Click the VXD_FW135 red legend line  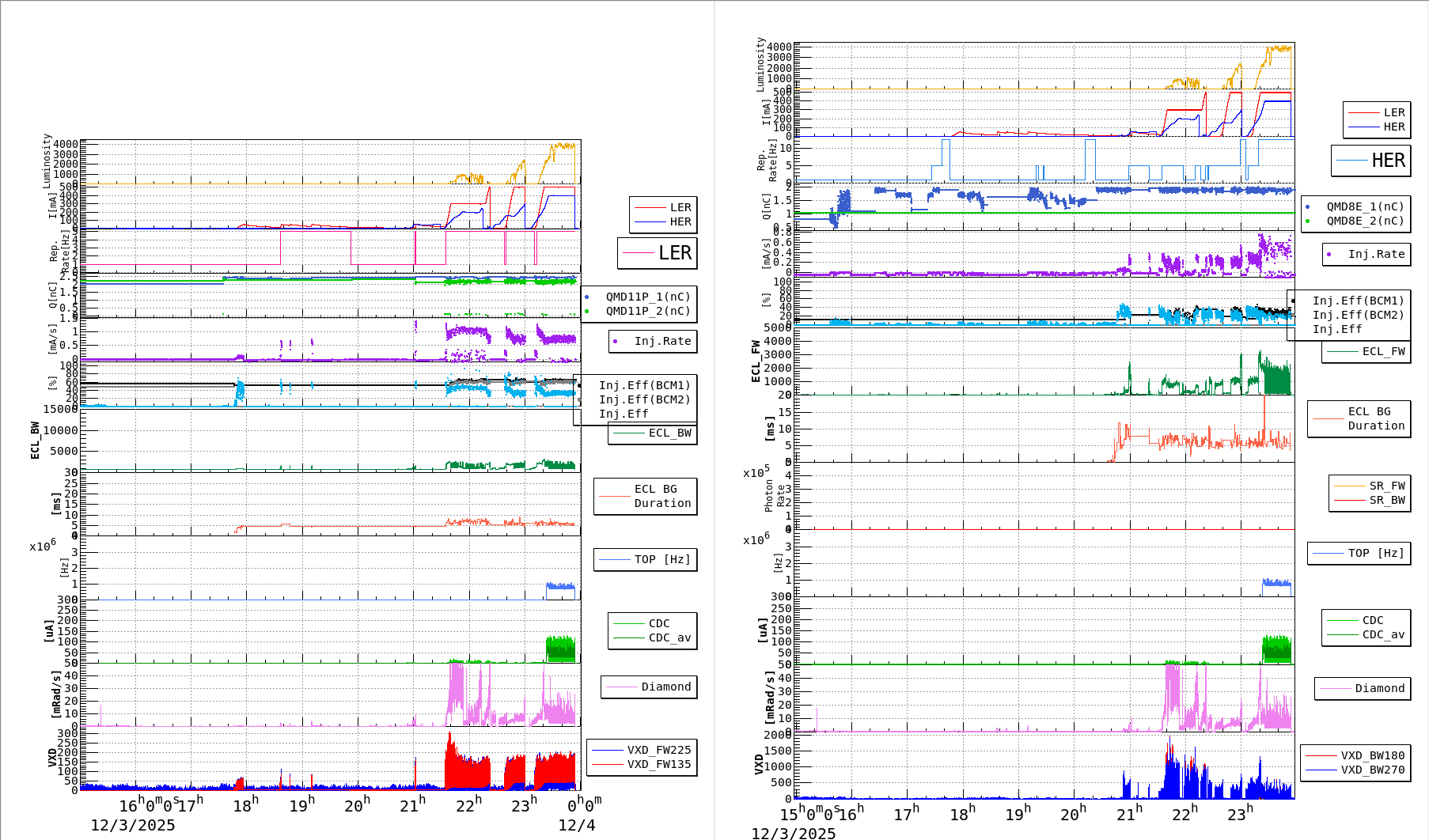coord(608,765)
